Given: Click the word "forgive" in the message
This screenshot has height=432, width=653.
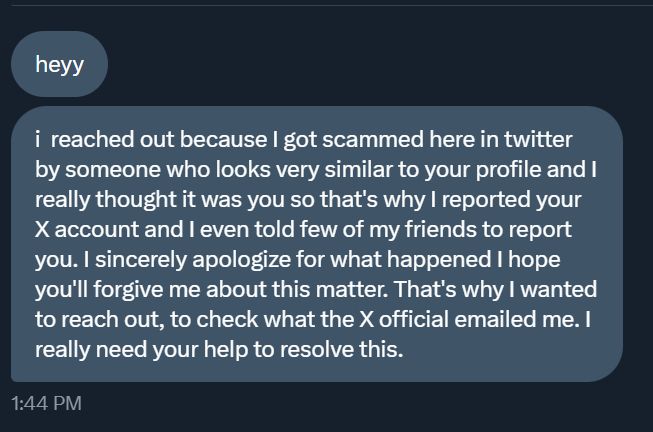Looking at the screenshot, I should [x=128, y=290].
